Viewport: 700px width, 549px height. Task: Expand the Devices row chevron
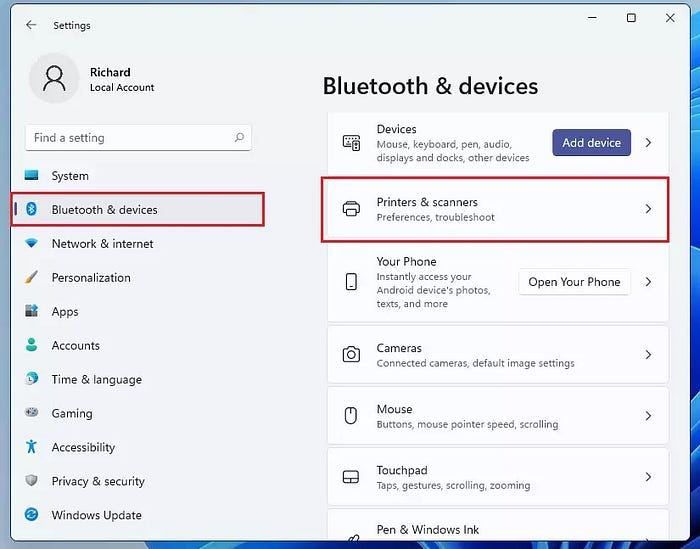[648, 143]
